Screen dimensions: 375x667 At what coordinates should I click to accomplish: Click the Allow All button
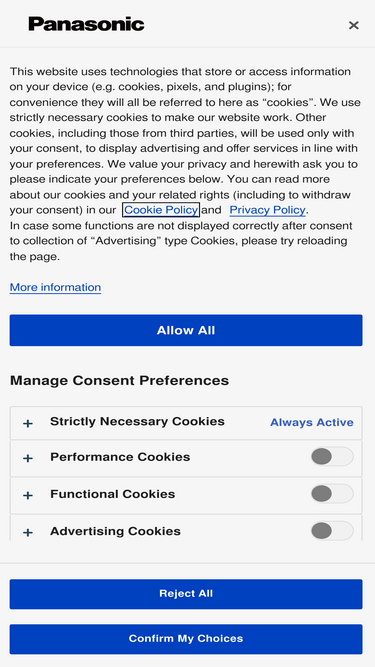[186, 330]
